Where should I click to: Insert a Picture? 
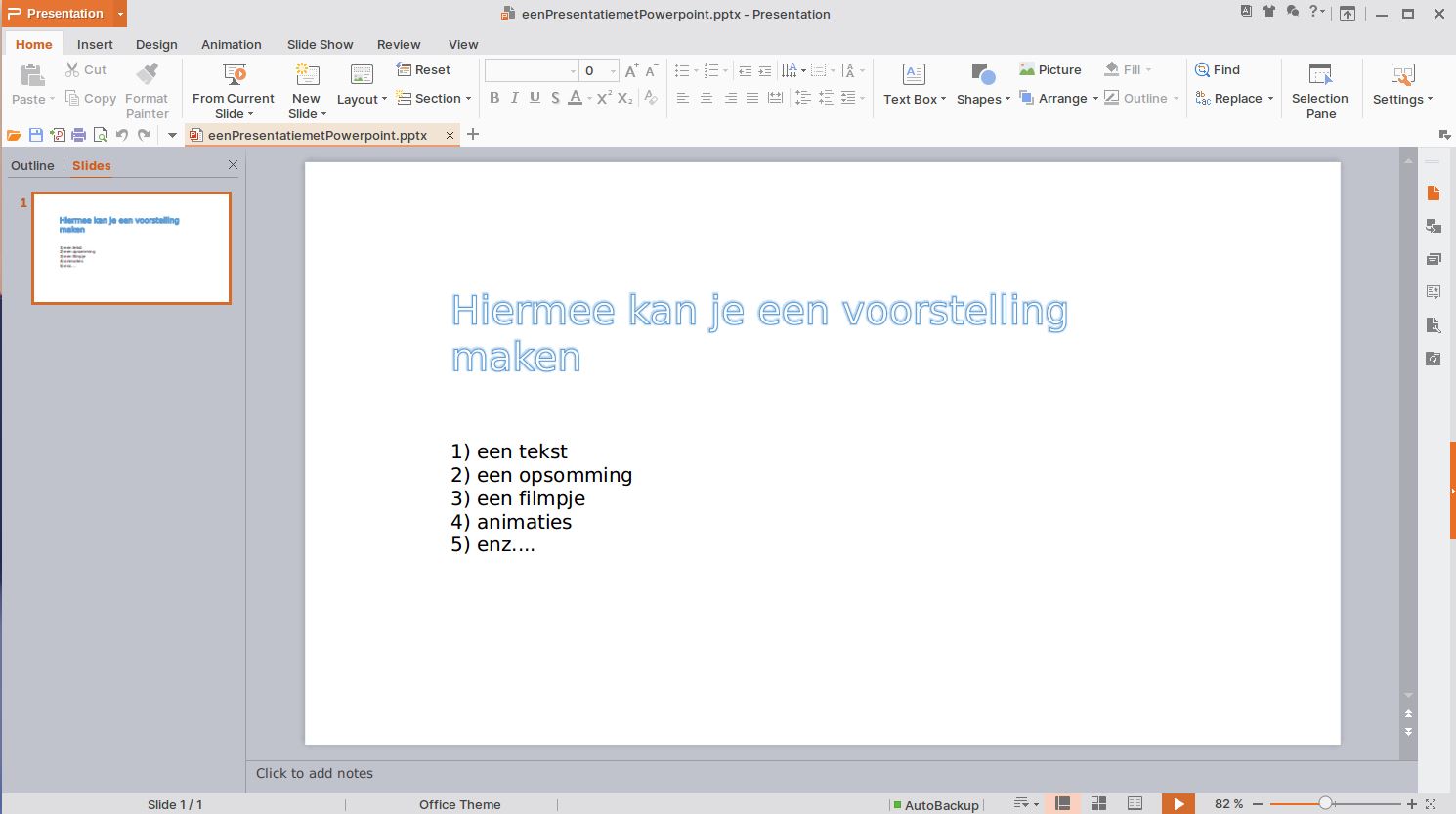pos(1050,69)
